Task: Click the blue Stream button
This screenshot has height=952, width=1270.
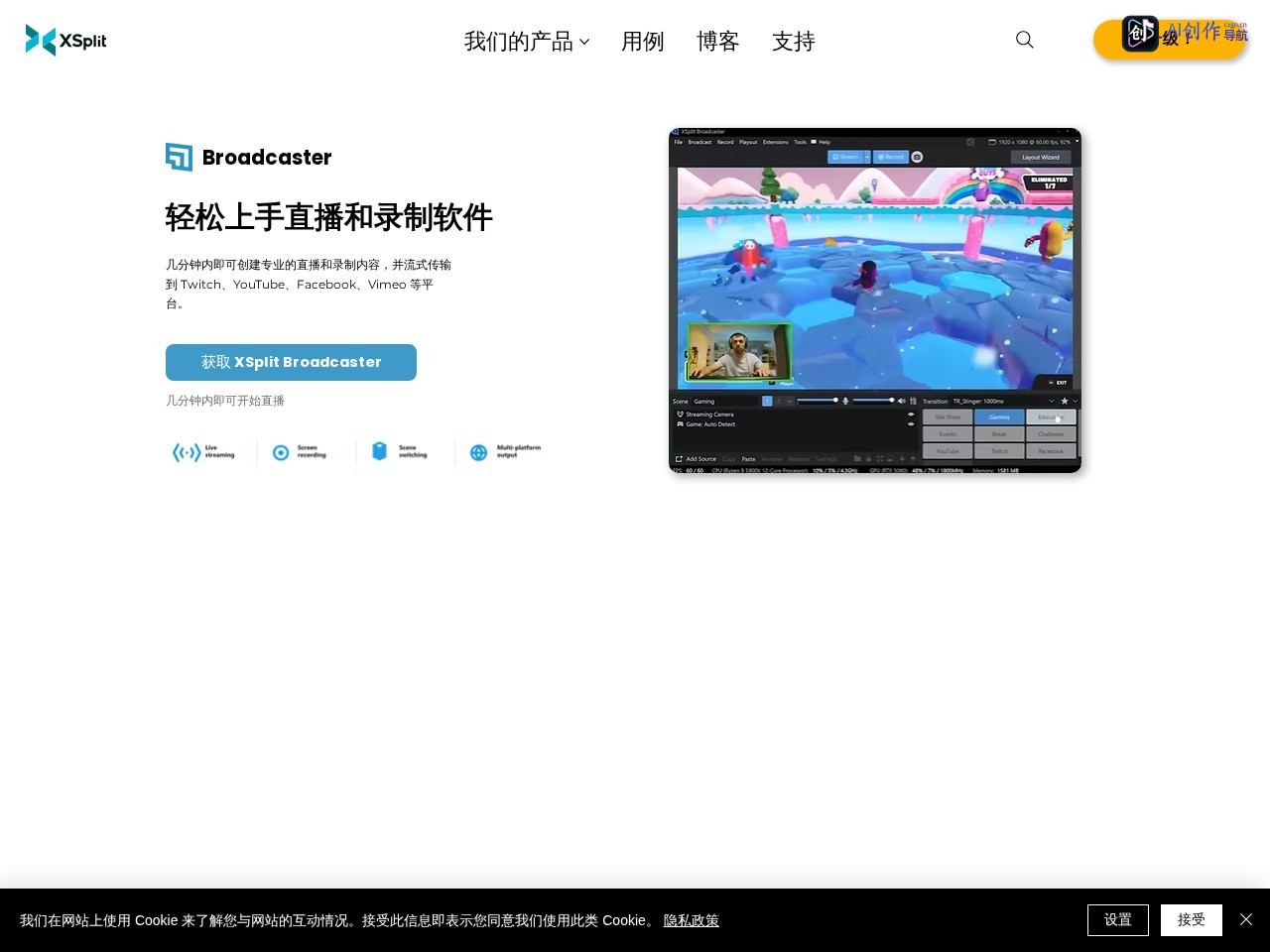Action: point(845,157)
